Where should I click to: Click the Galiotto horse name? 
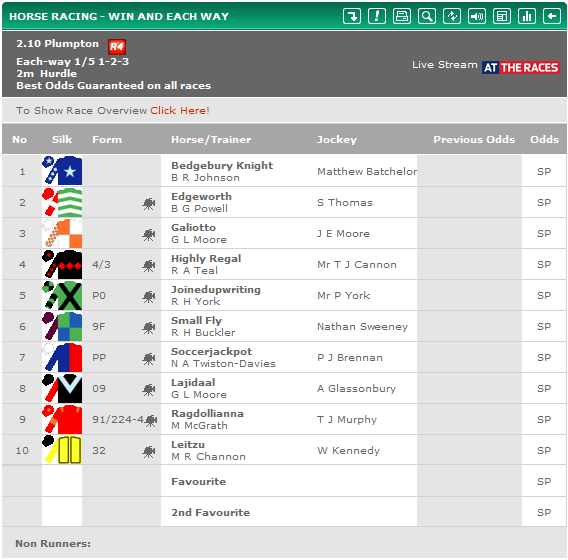click(193, 227)
